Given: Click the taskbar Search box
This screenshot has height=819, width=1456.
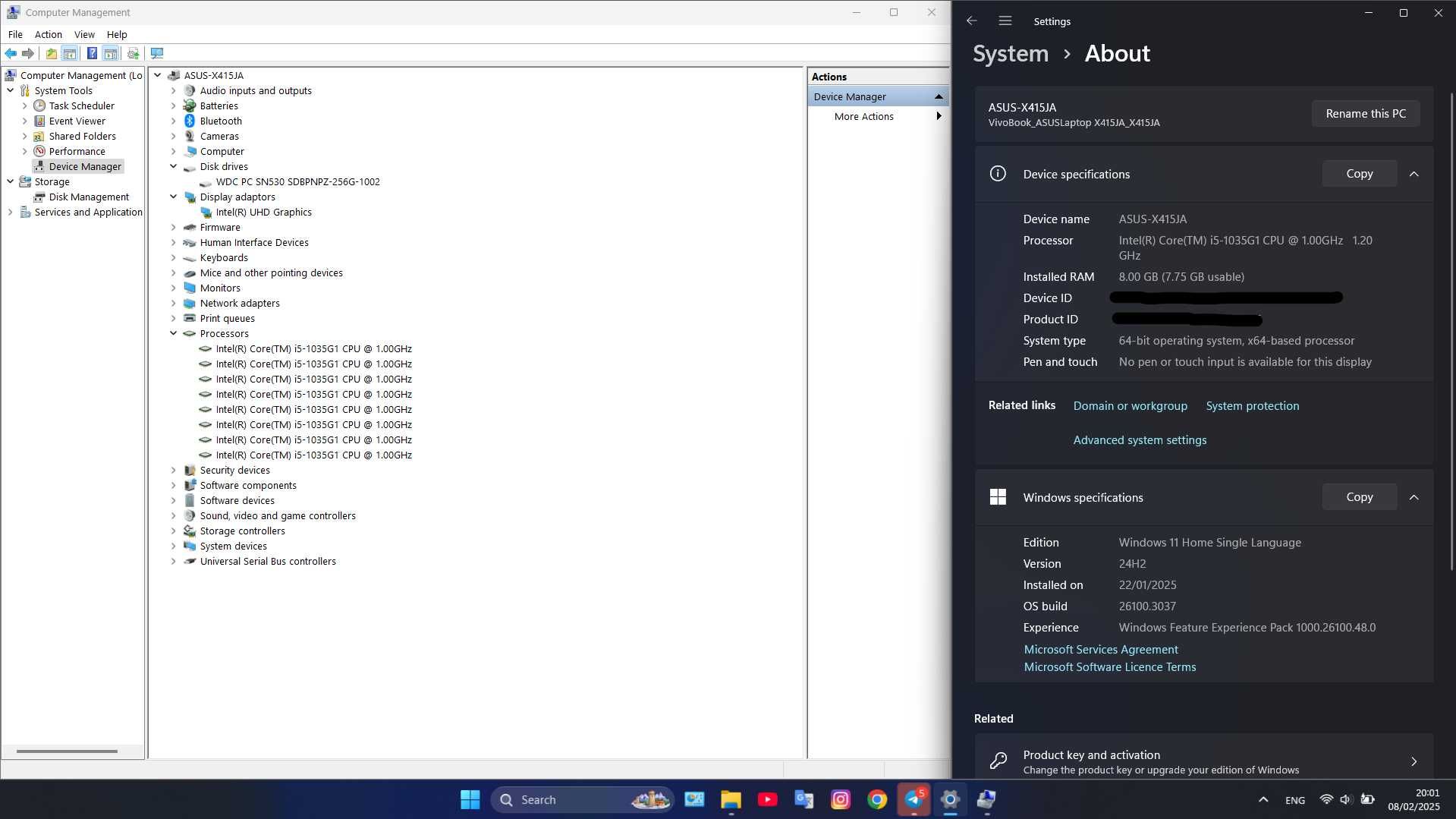Looking at the screenshot, I should point(583,799).
